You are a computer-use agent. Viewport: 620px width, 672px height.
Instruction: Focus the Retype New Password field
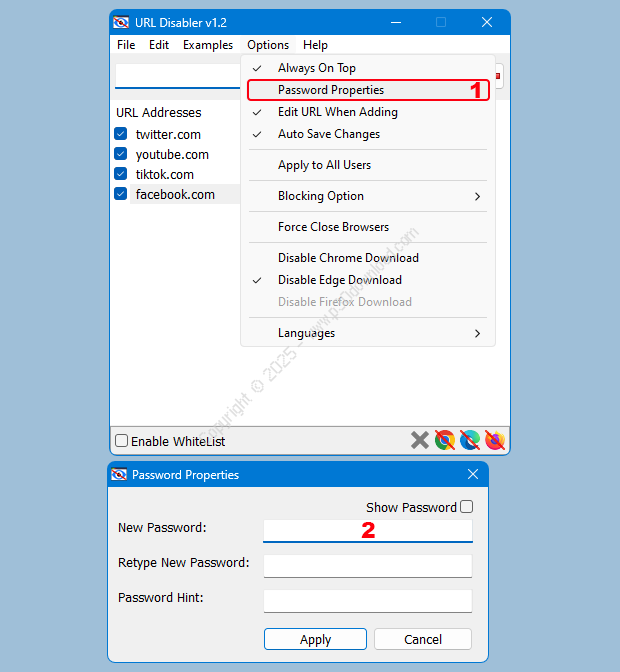tap(367, 566)
